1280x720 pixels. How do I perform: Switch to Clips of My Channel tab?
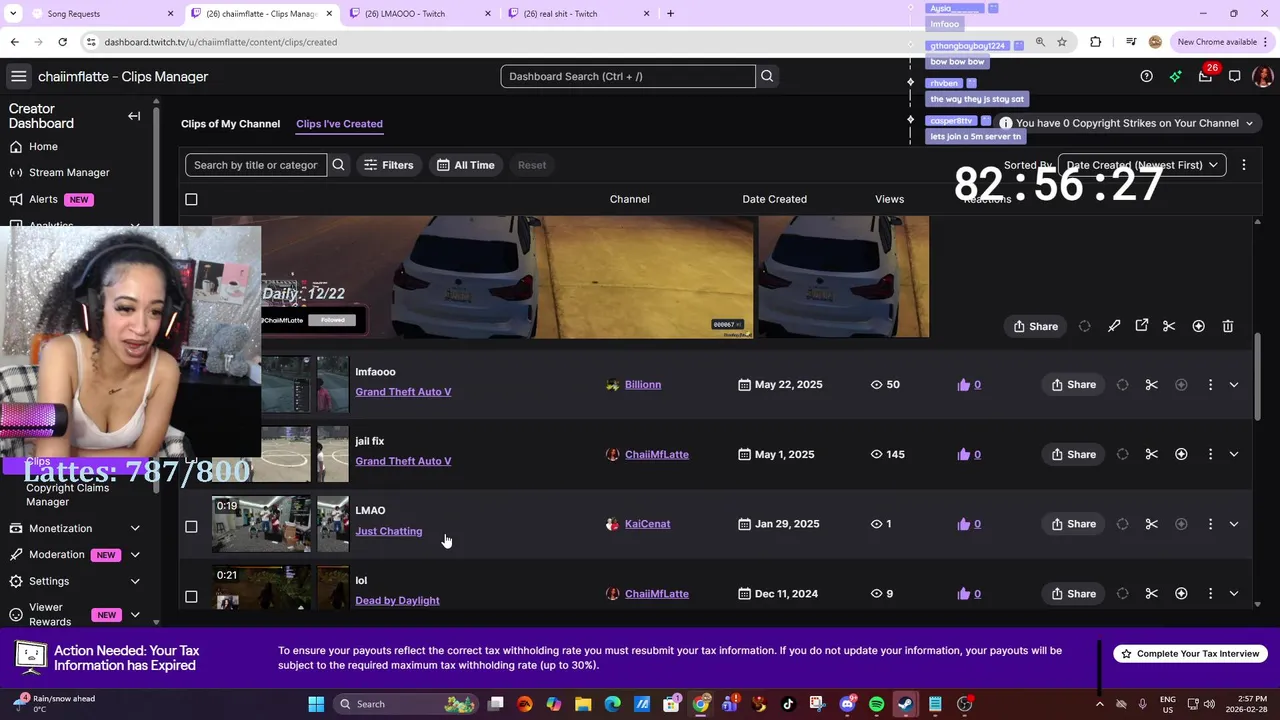(x=230, y=124)
